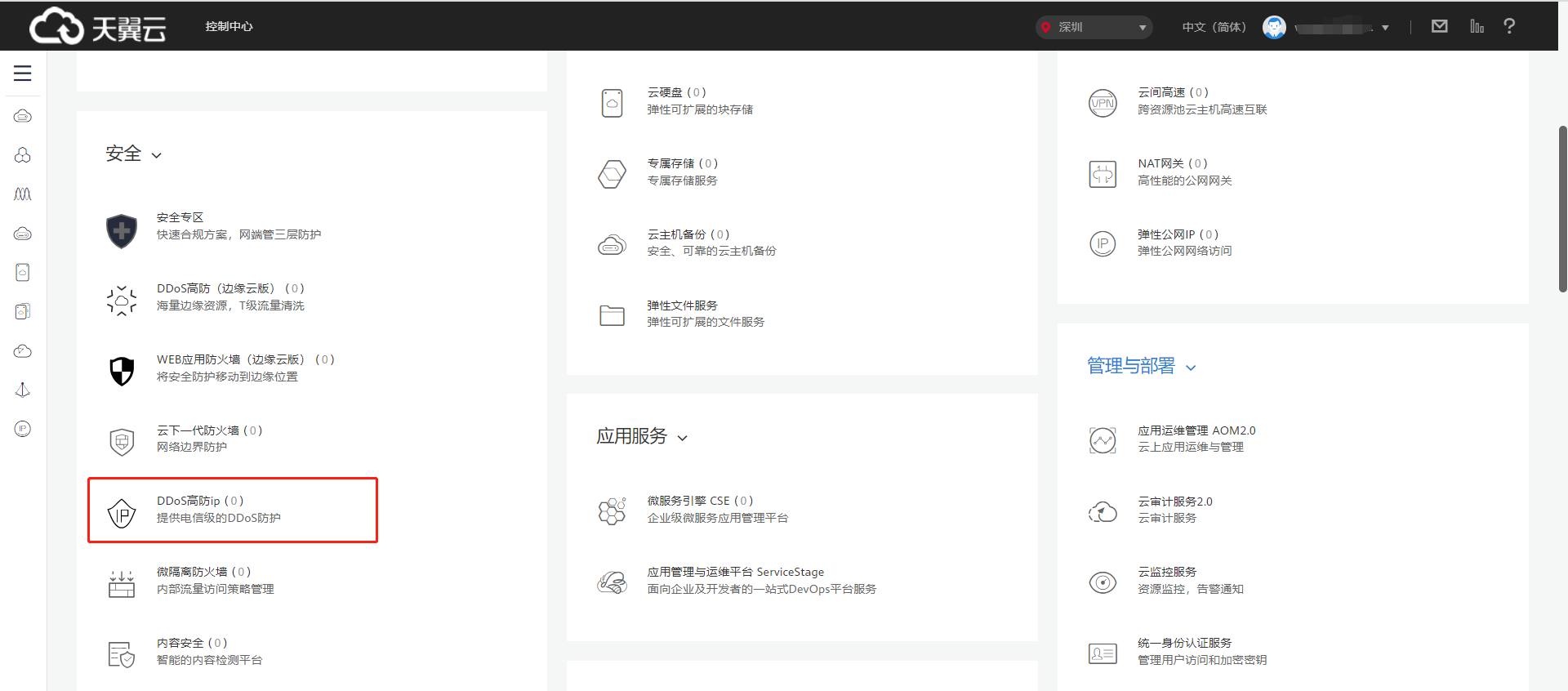Click the 云监控服务 eye icon
Image resolution: width=1568 pixels, height=691 pixels.
click(x=1102, y=582)
